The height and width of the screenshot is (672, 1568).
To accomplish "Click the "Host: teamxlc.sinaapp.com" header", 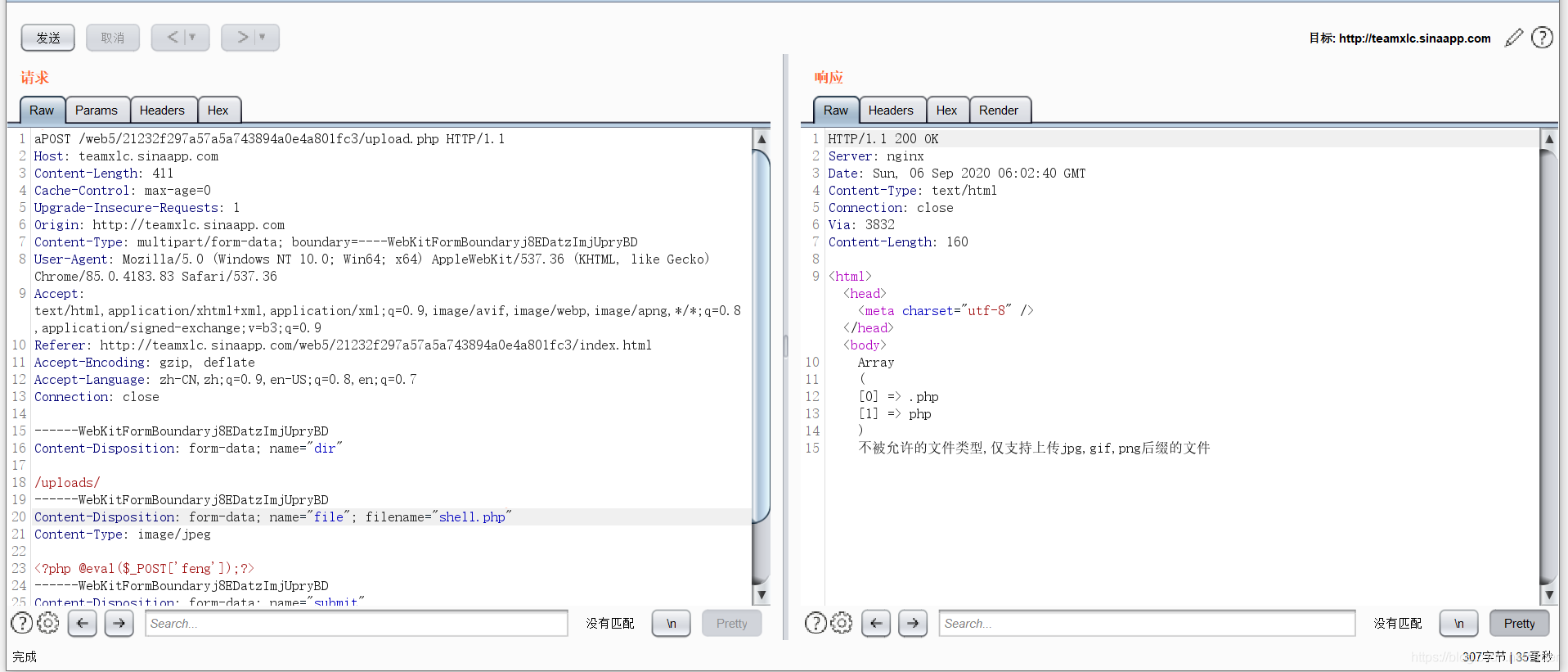I will click(126, 156).
